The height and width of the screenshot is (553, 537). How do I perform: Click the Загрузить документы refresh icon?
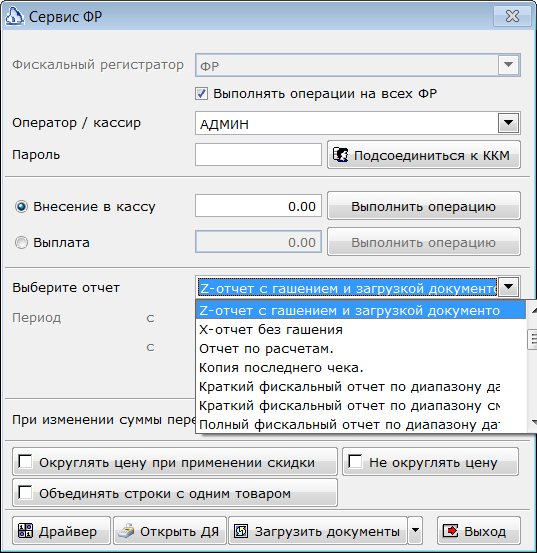coord(242,531)
